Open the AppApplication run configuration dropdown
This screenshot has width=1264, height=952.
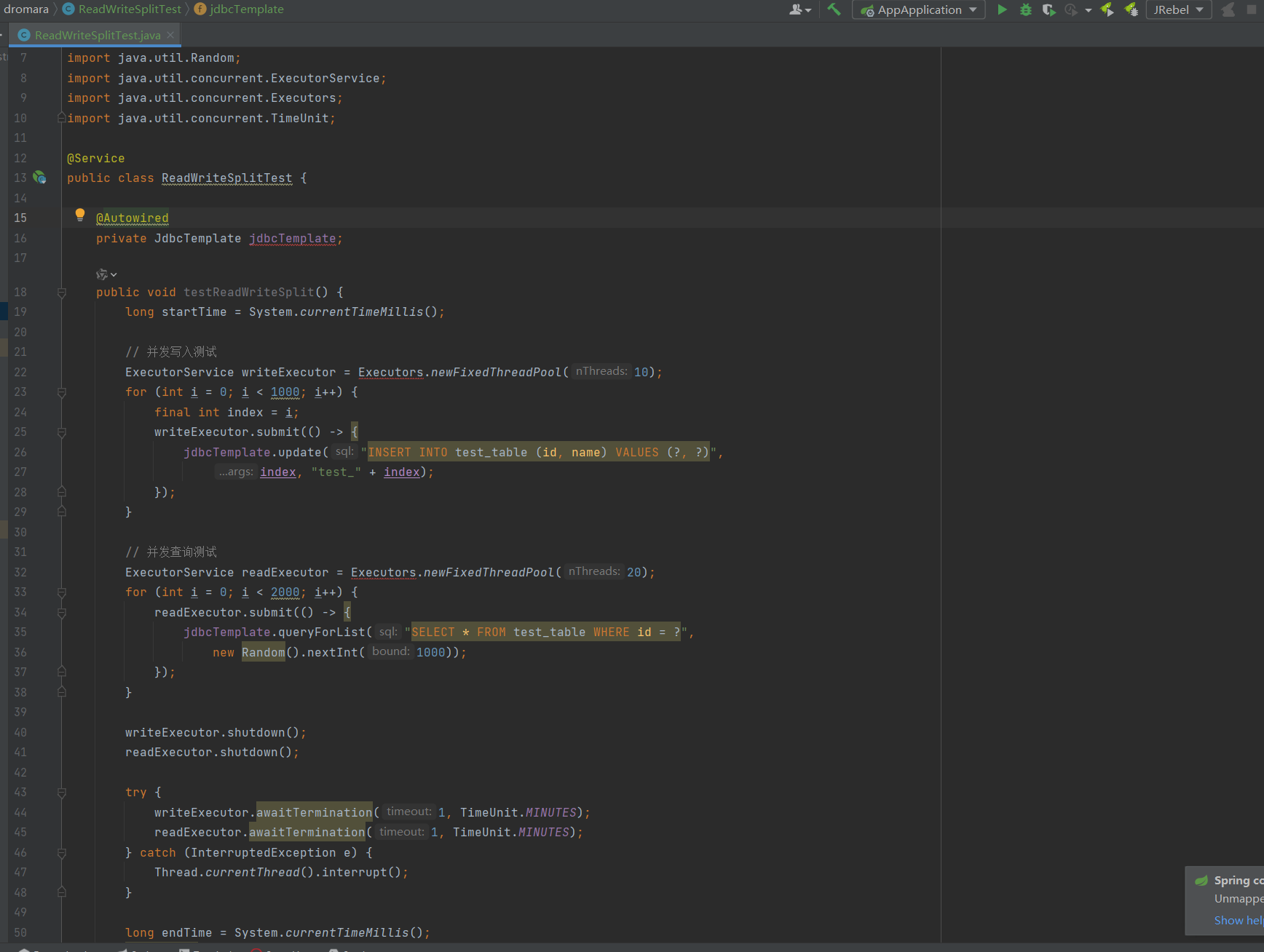(x=919, y=9)
